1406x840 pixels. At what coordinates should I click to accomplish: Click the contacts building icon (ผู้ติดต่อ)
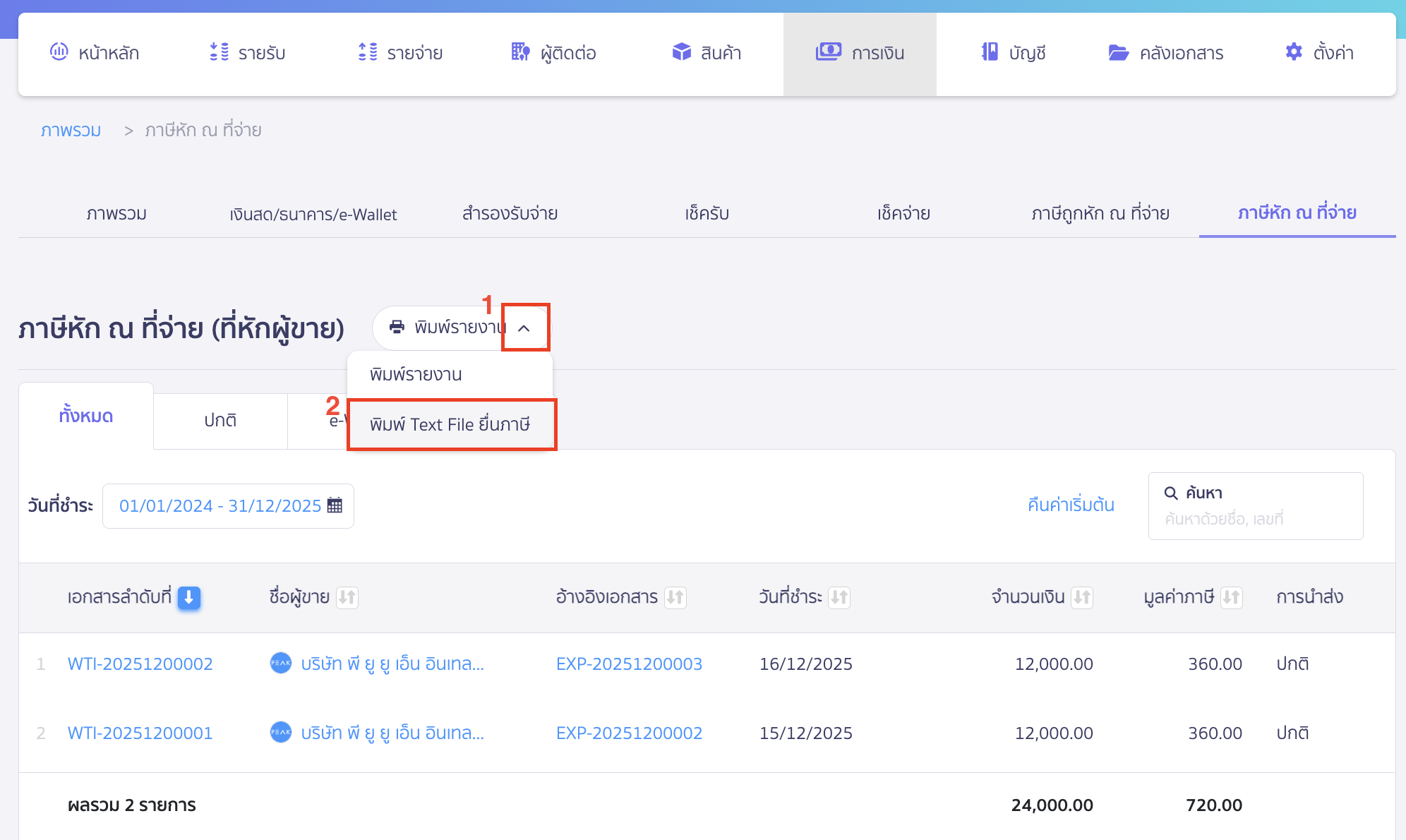pos(520,52)
